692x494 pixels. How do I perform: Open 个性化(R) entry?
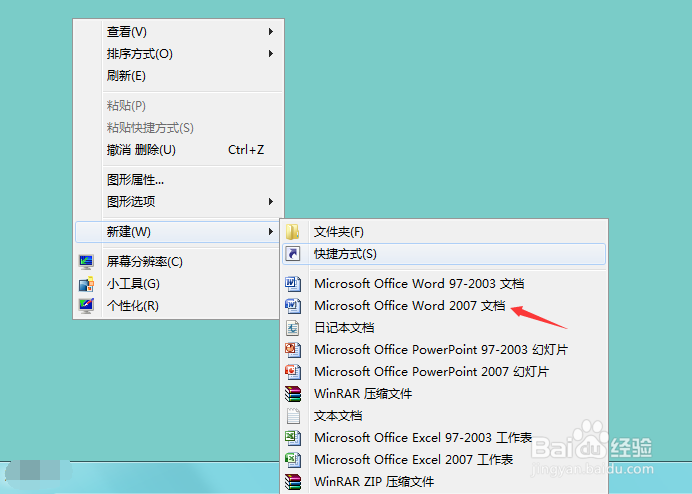click(178, 305)
